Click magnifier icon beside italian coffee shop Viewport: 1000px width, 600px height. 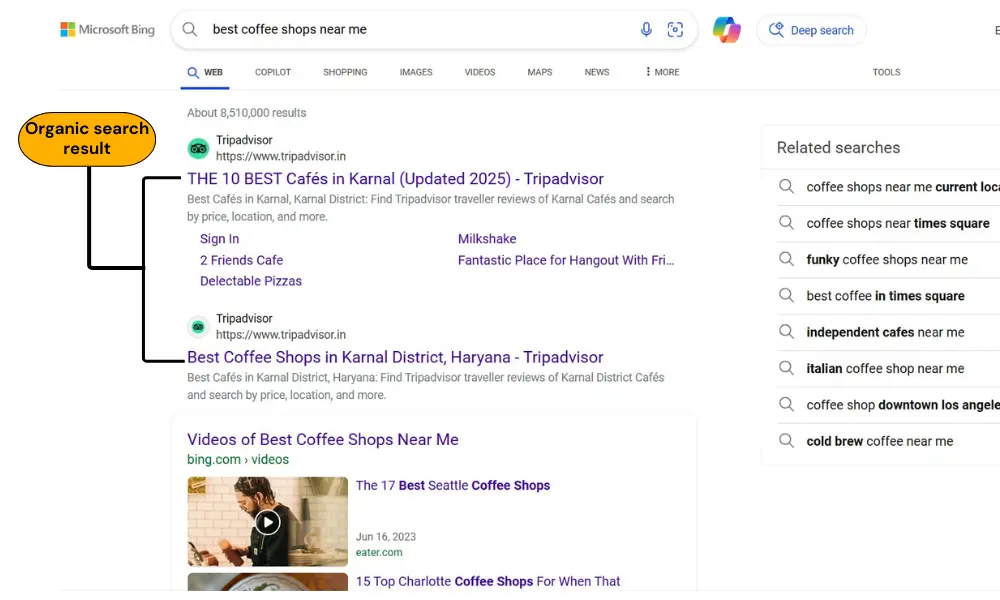pos(786,368)
